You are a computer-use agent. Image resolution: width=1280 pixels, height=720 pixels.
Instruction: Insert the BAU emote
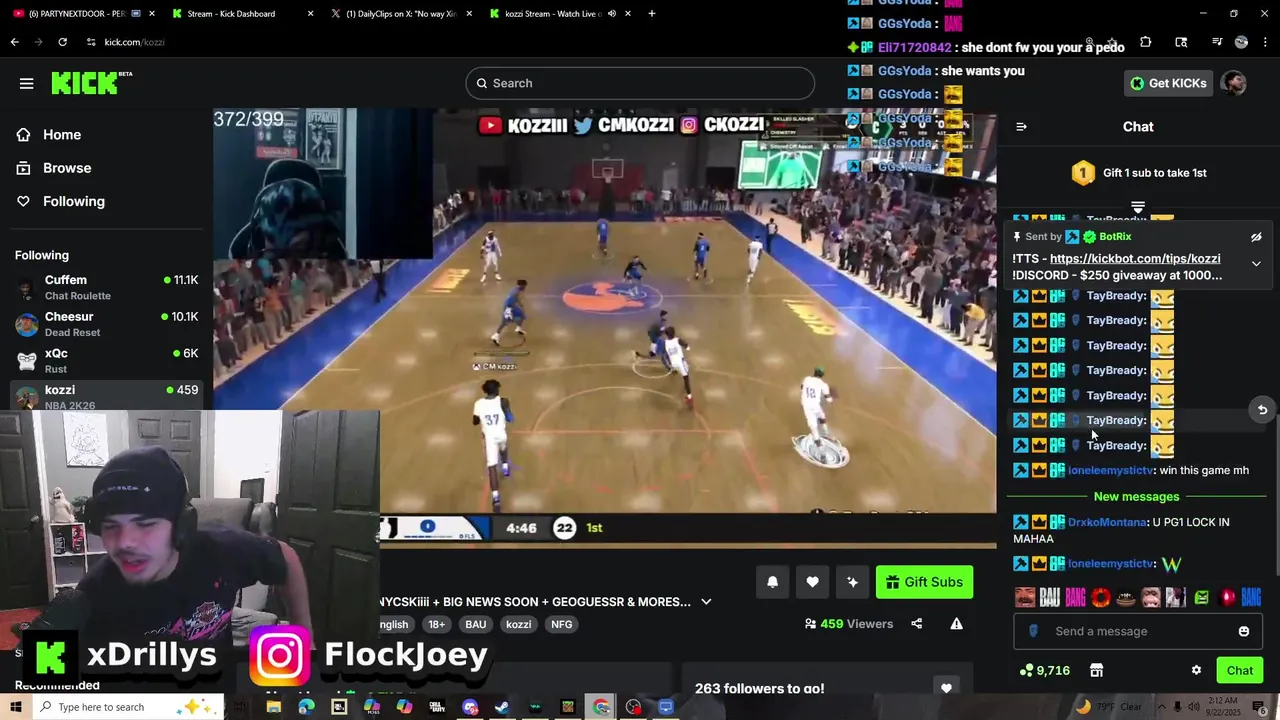click(1049, 598)
